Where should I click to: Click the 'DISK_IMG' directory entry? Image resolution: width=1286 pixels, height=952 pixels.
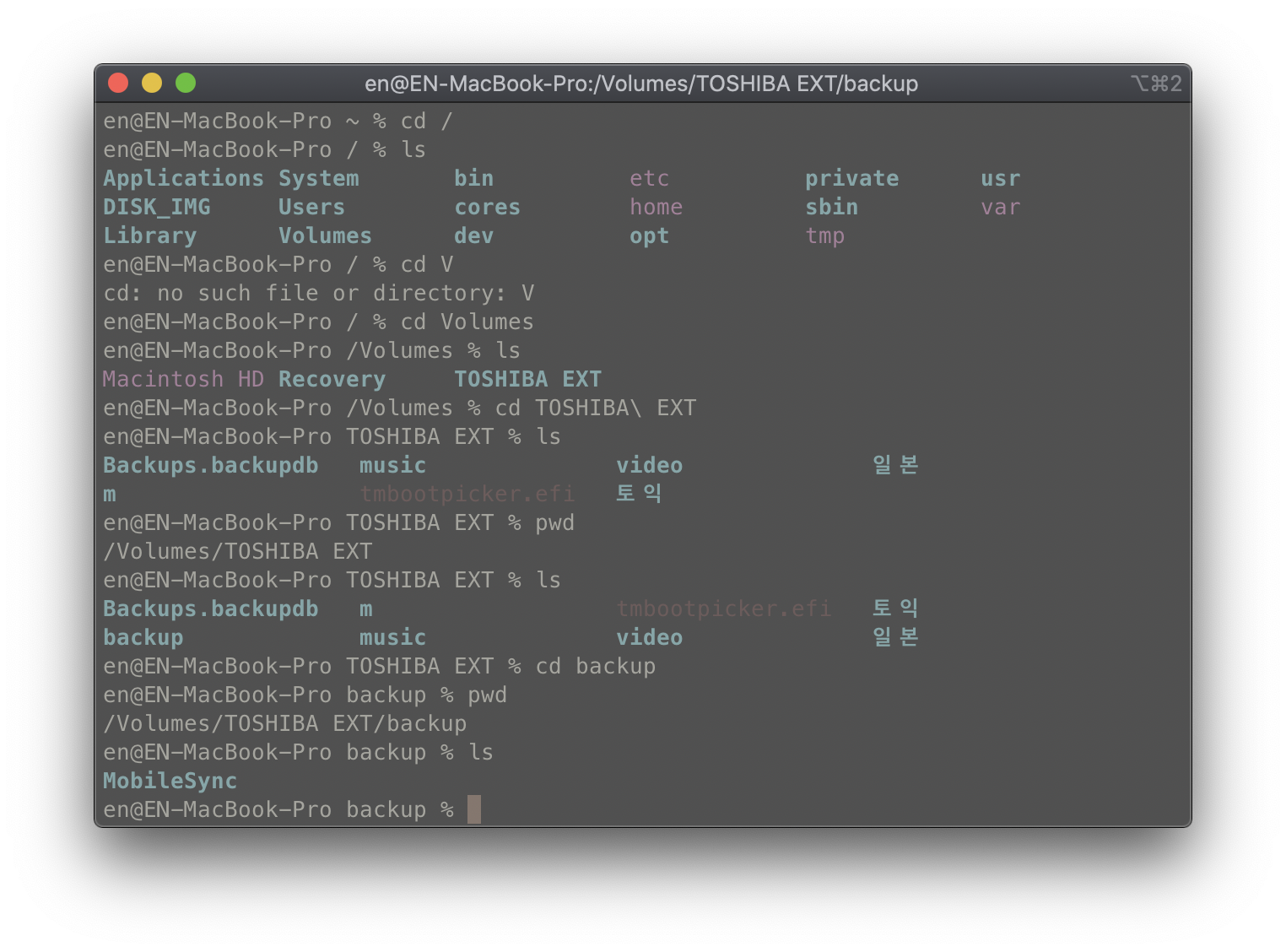(157, 208)
